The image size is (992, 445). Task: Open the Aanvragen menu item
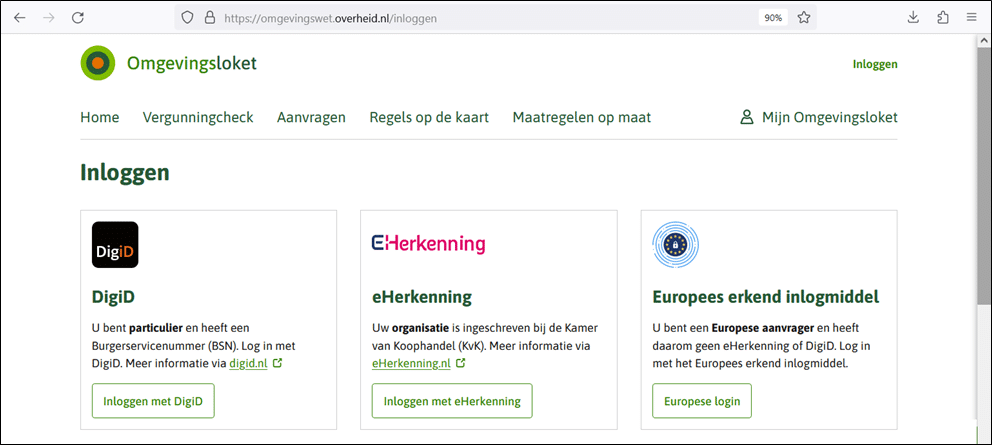pos(311,117)
